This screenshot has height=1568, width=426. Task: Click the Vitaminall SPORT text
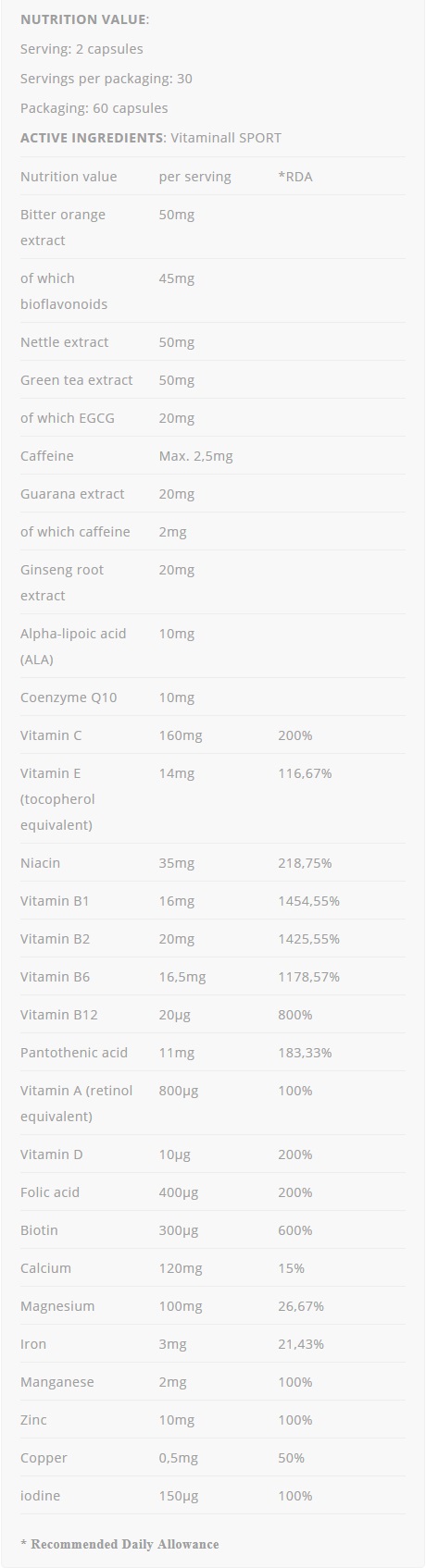pyautogui.click(x=225, y=138)
